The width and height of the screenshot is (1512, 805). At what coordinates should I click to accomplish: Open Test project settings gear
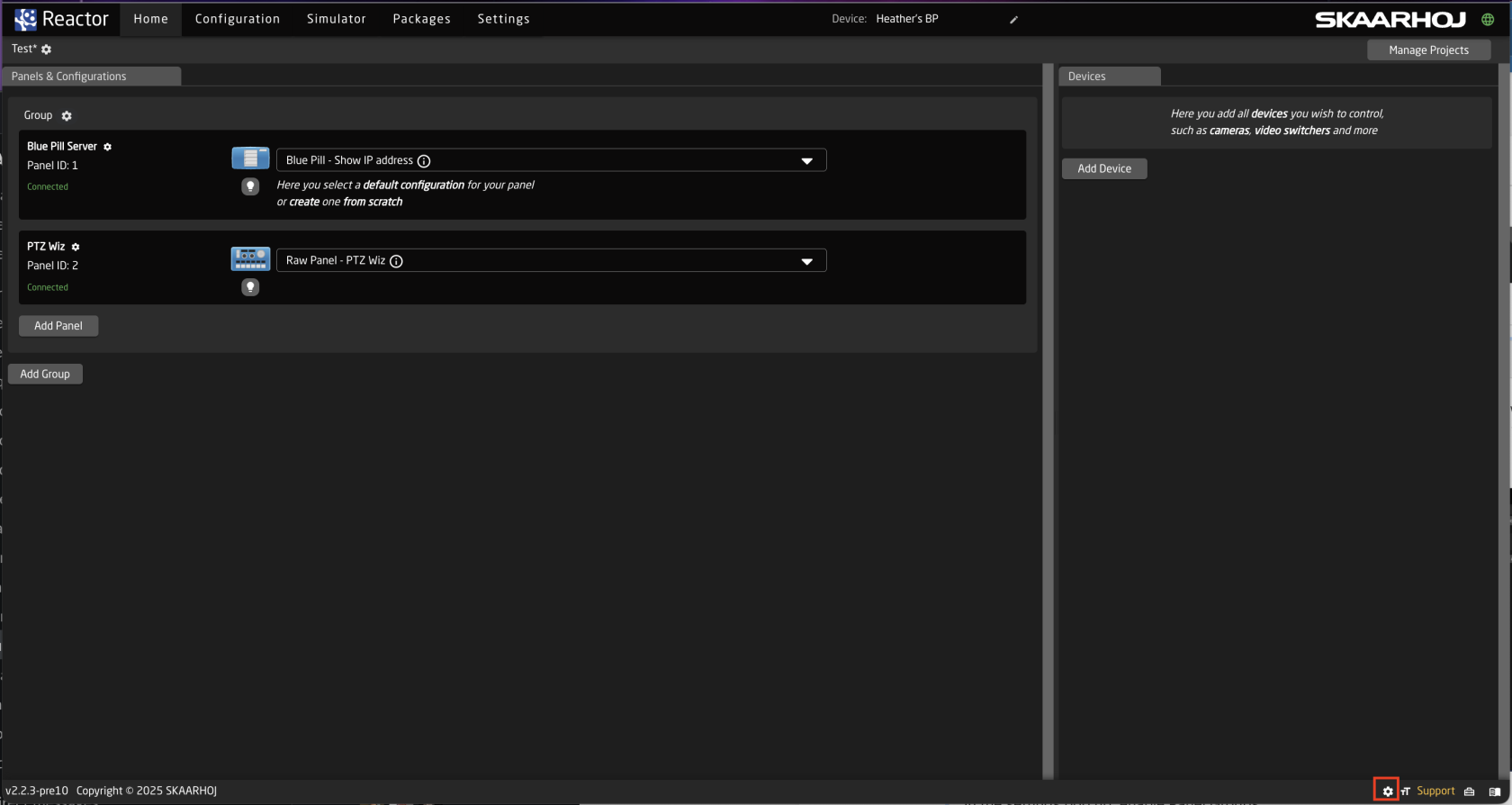tap(47, 50)
